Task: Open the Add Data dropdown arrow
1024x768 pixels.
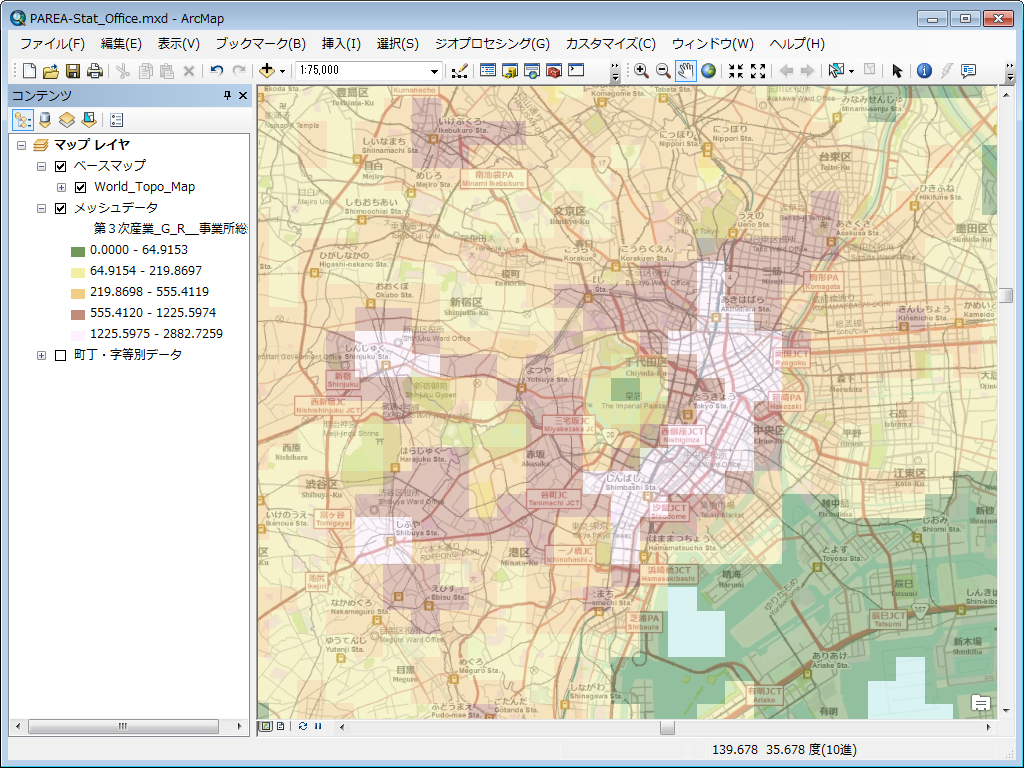Action: coord(282,71)
